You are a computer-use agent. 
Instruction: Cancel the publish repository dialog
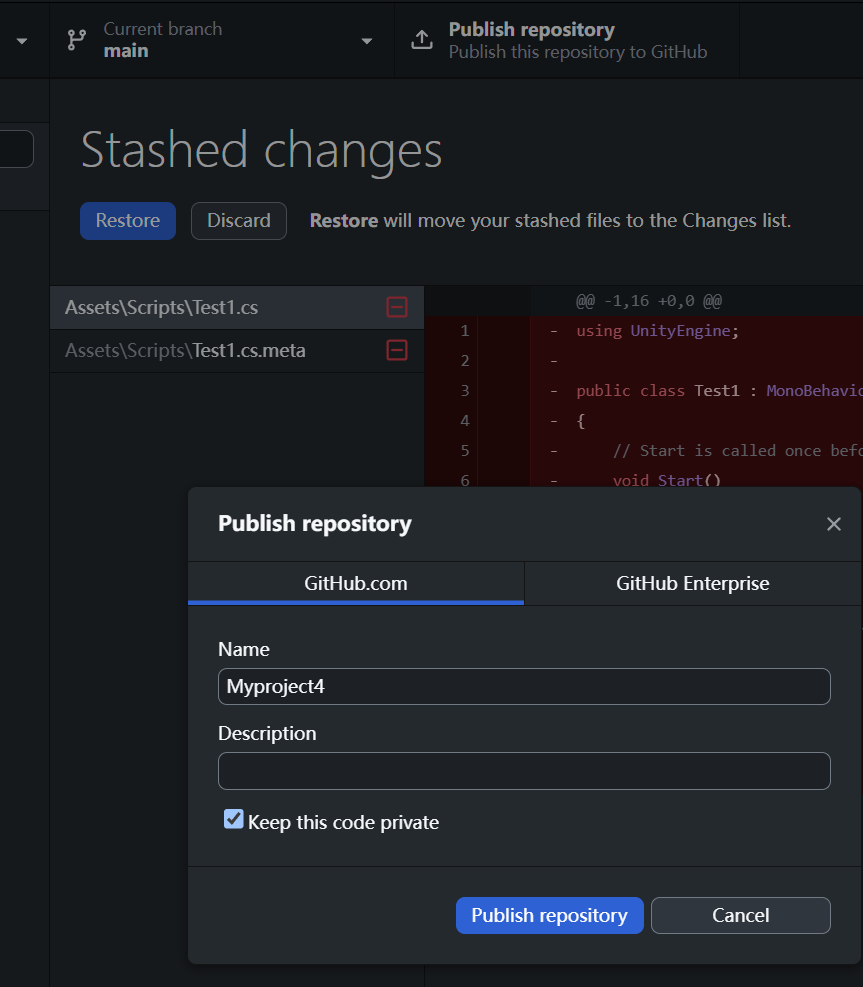[x=740, y=915]
